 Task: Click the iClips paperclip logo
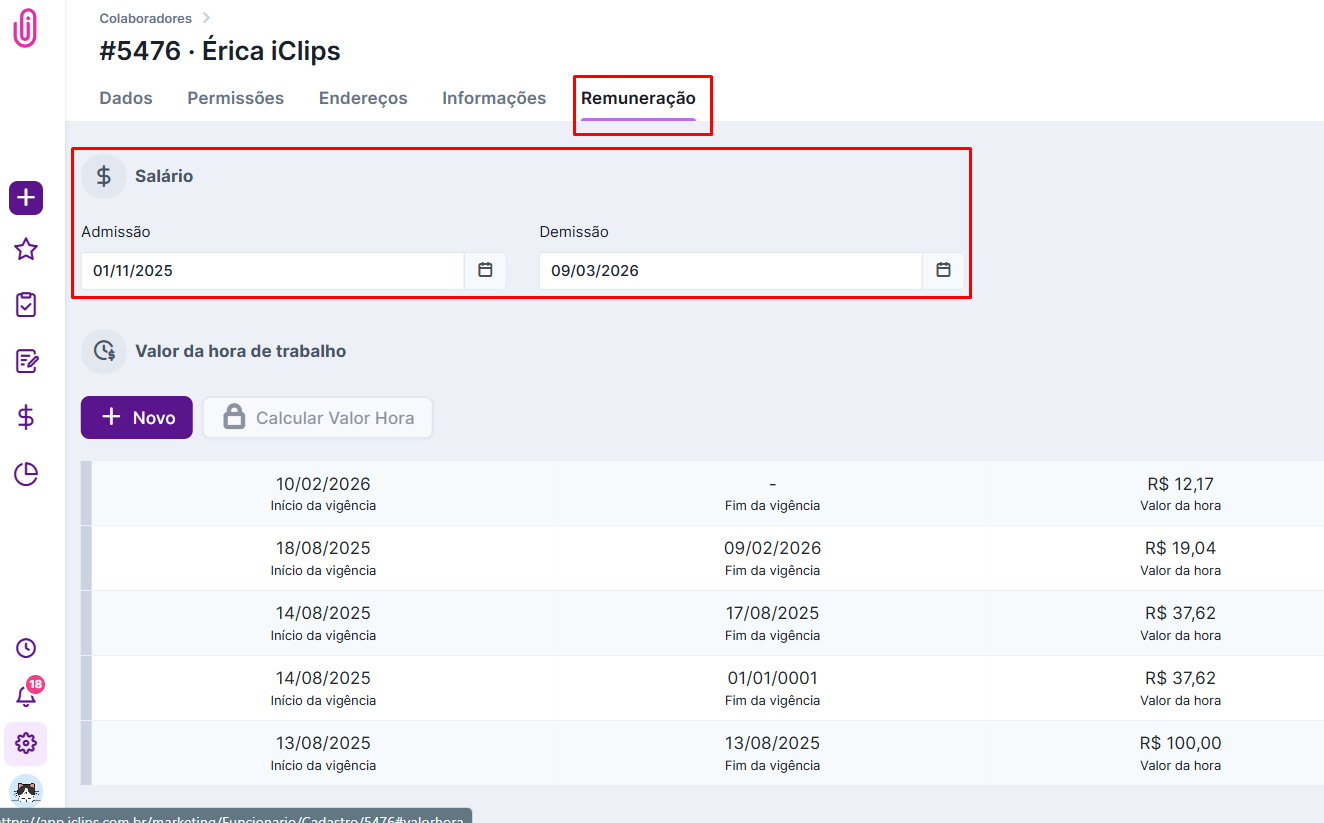pos(25,27)
